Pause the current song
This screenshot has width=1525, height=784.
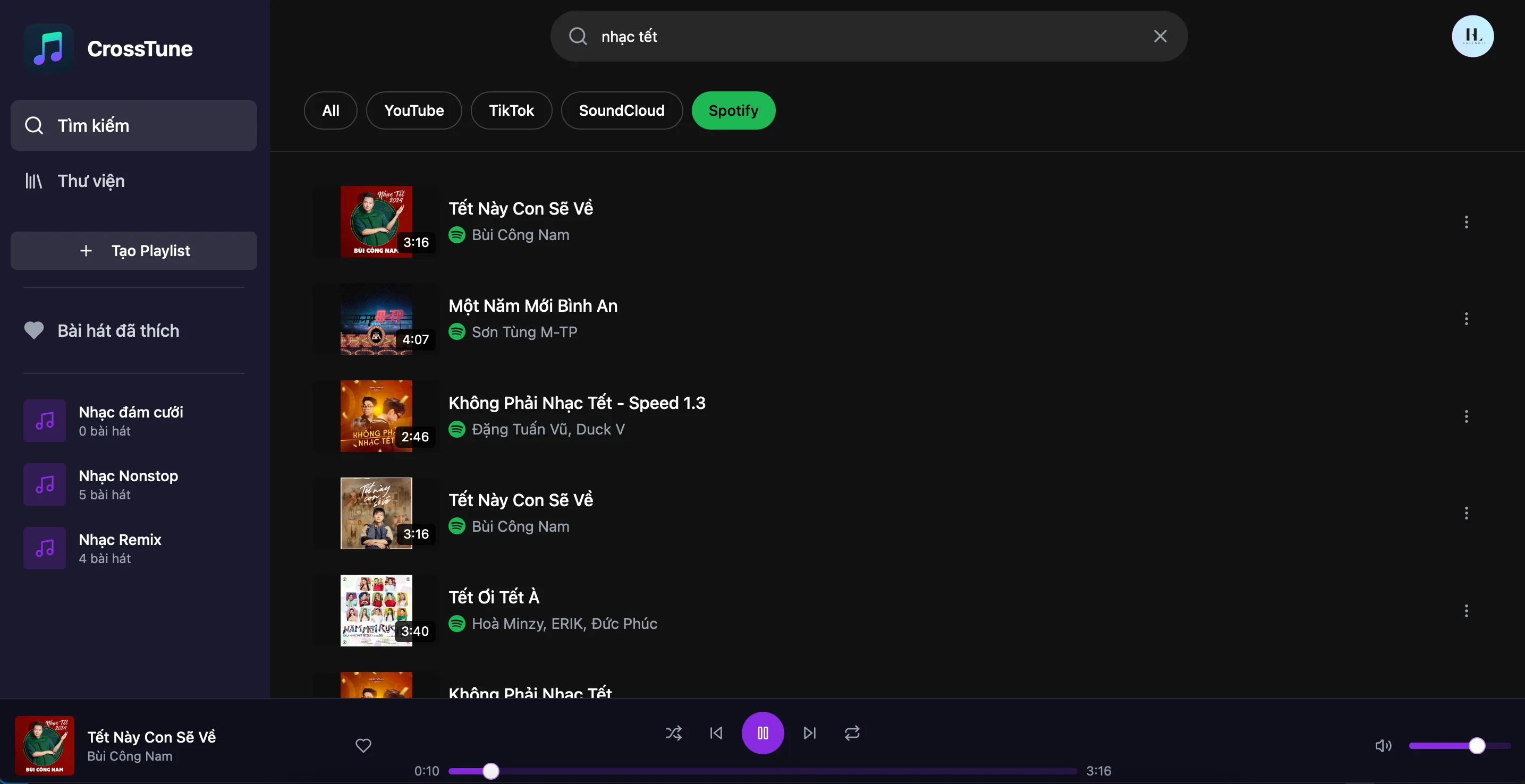762,733
